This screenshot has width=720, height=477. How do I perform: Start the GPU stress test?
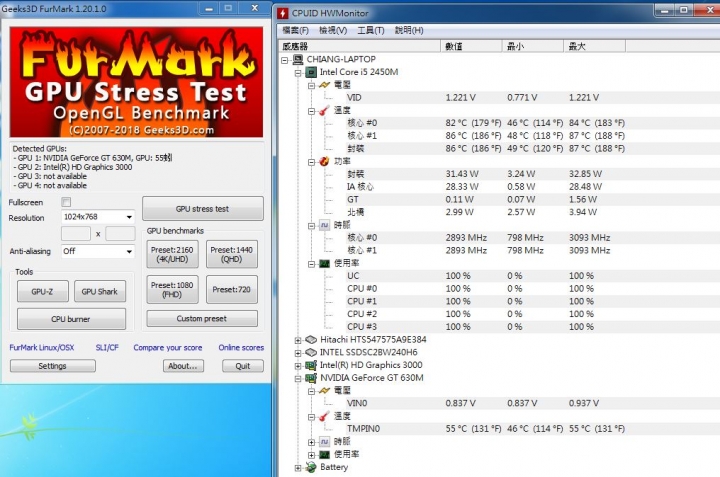tap(202, 209)
